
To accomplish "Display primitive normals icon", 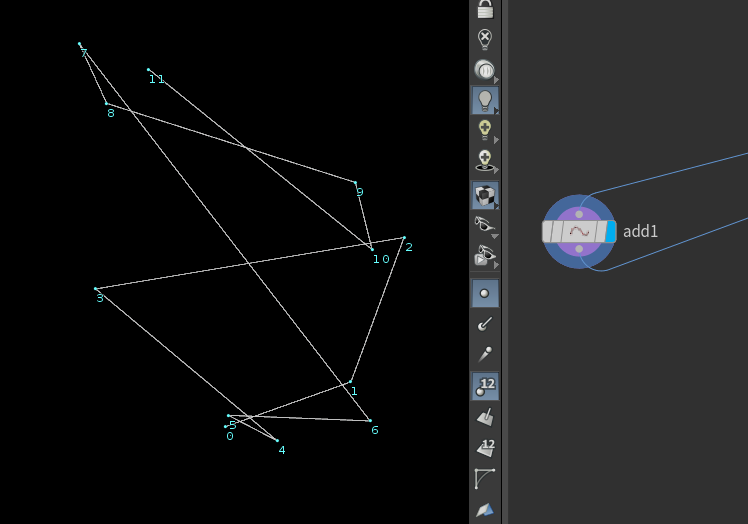I will (486, 418).
